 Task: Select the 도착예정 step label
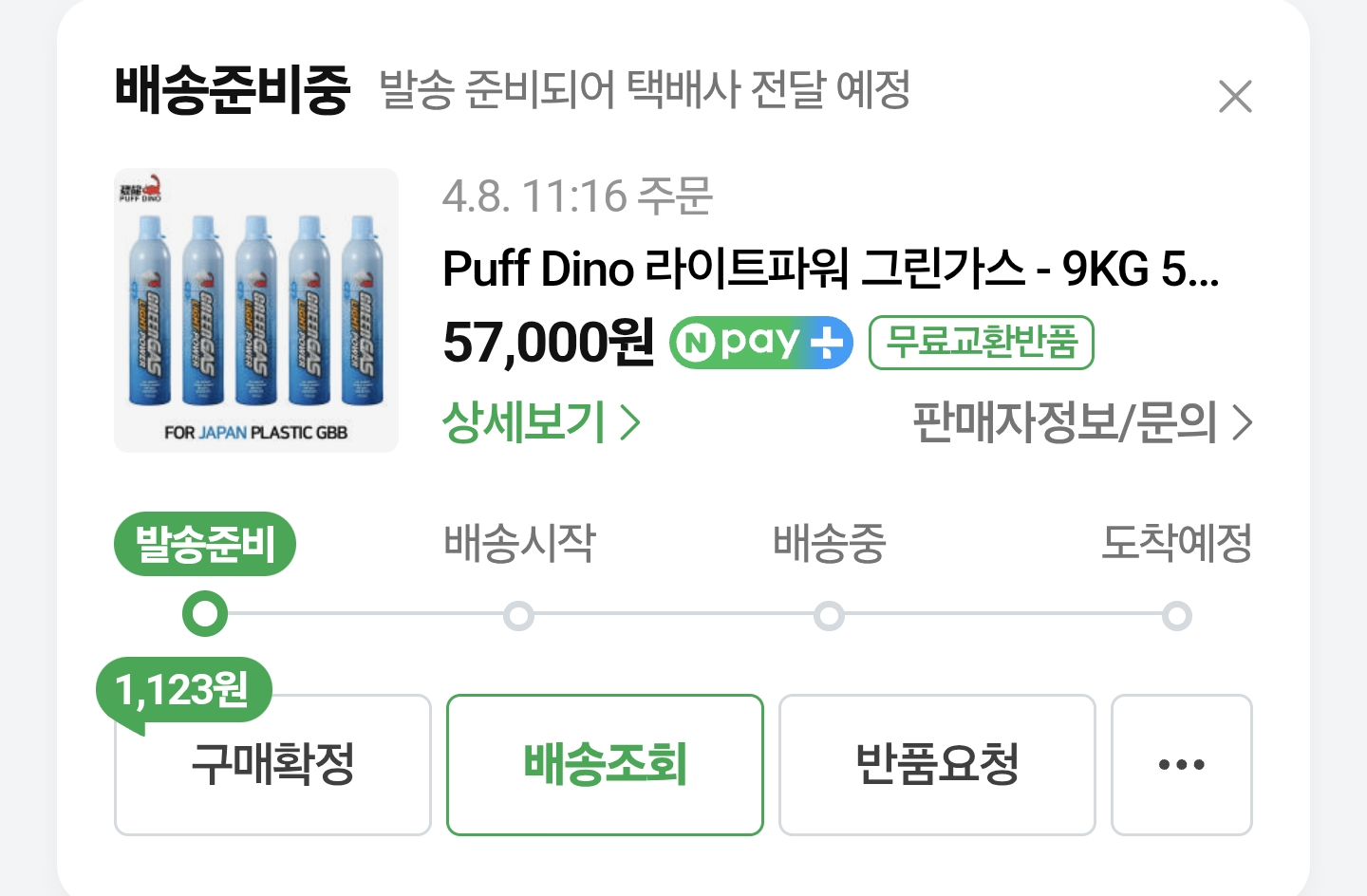point(1176,544)
